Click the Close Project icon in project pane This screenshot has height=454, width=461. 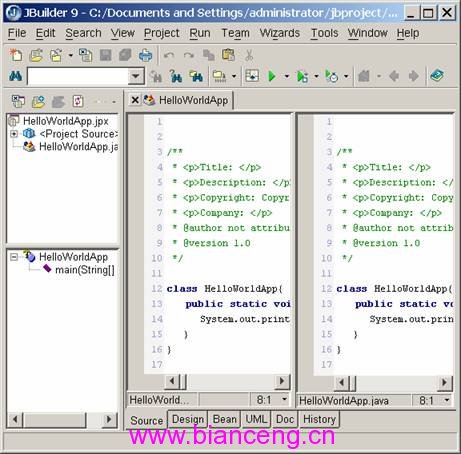point(18,101)
